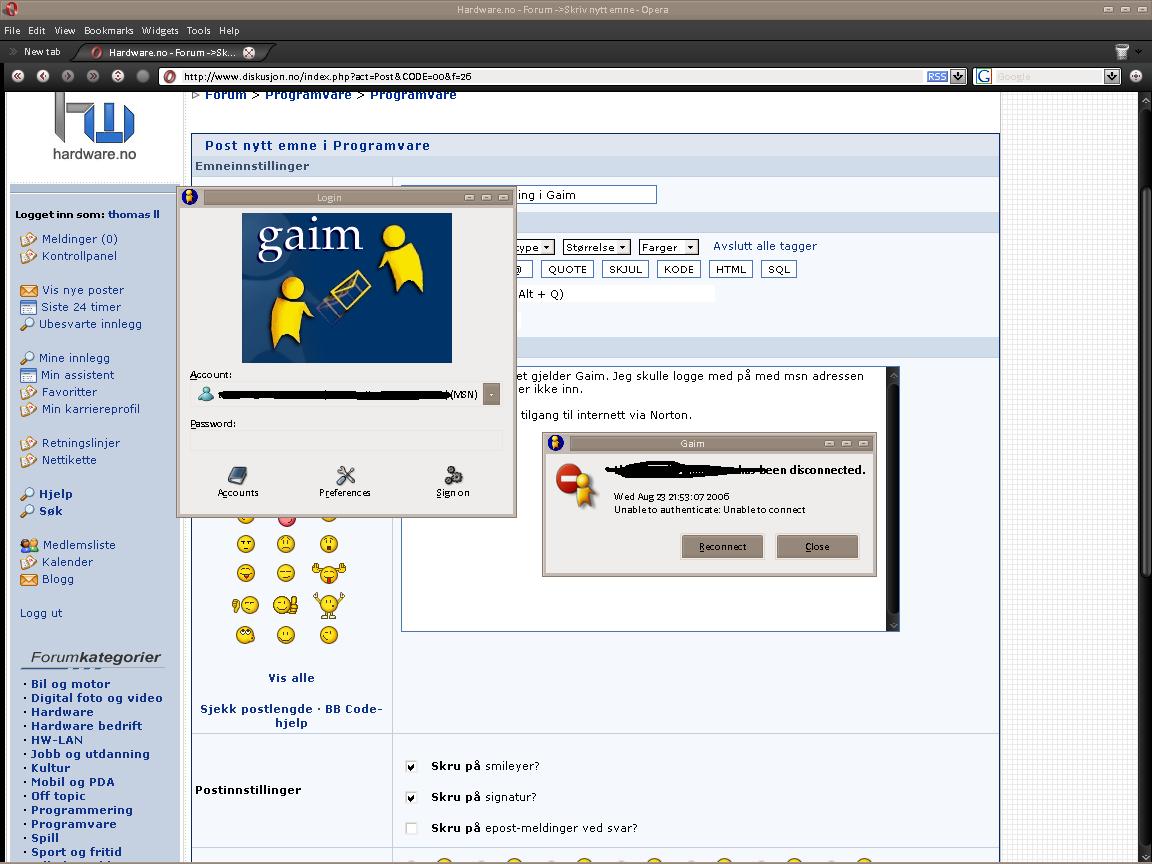Click 'Vis alle' smileys link
This screenshot has width=1152, height=864.
291,678
